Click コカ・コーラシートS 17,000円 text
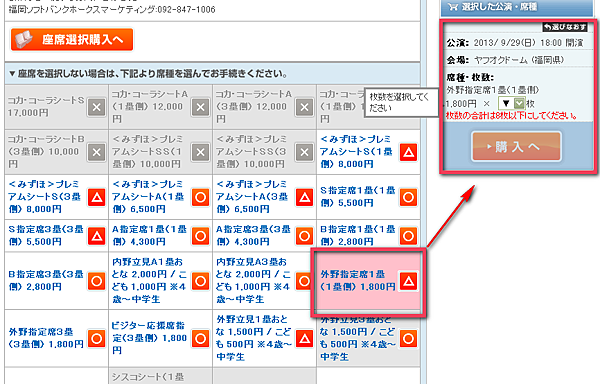 pyautogui.click(x=46, y=106)
